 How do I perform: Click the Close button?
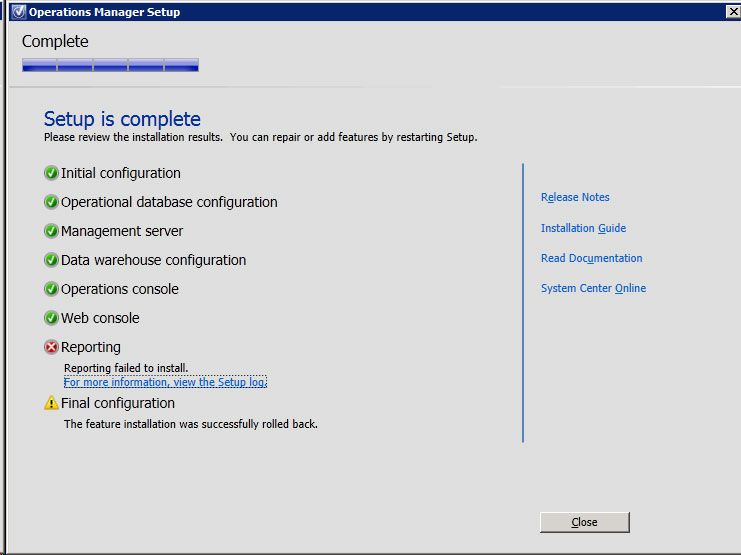click(585, 522)
